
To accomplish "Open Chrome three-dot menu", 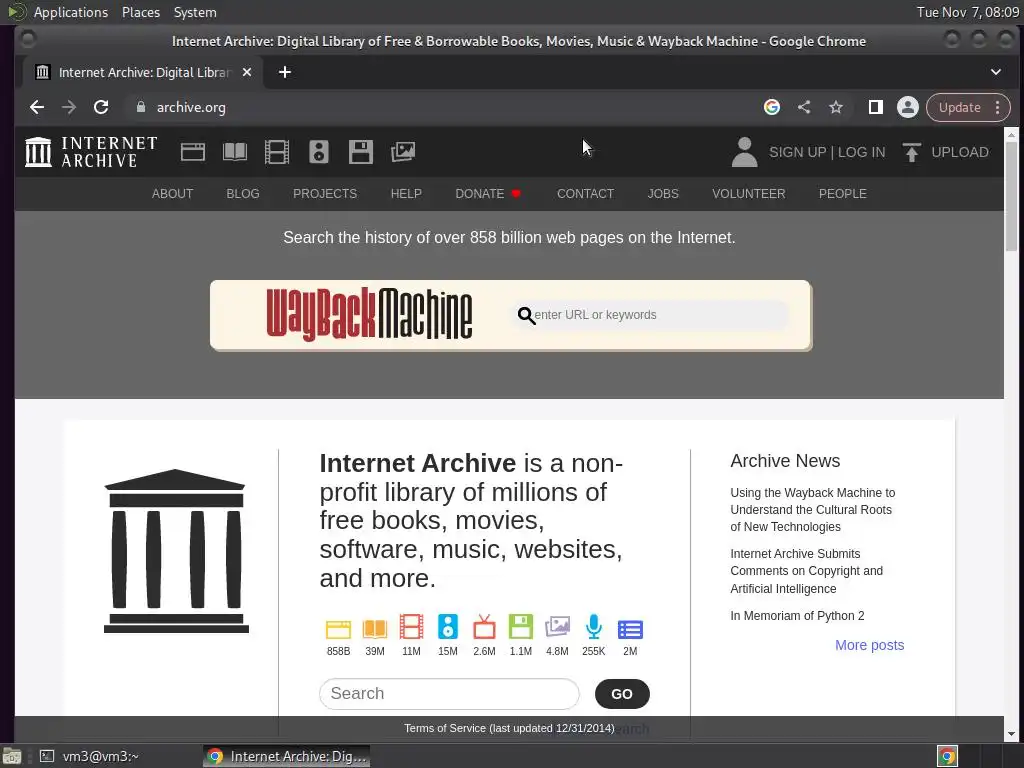I will (997, 107).
